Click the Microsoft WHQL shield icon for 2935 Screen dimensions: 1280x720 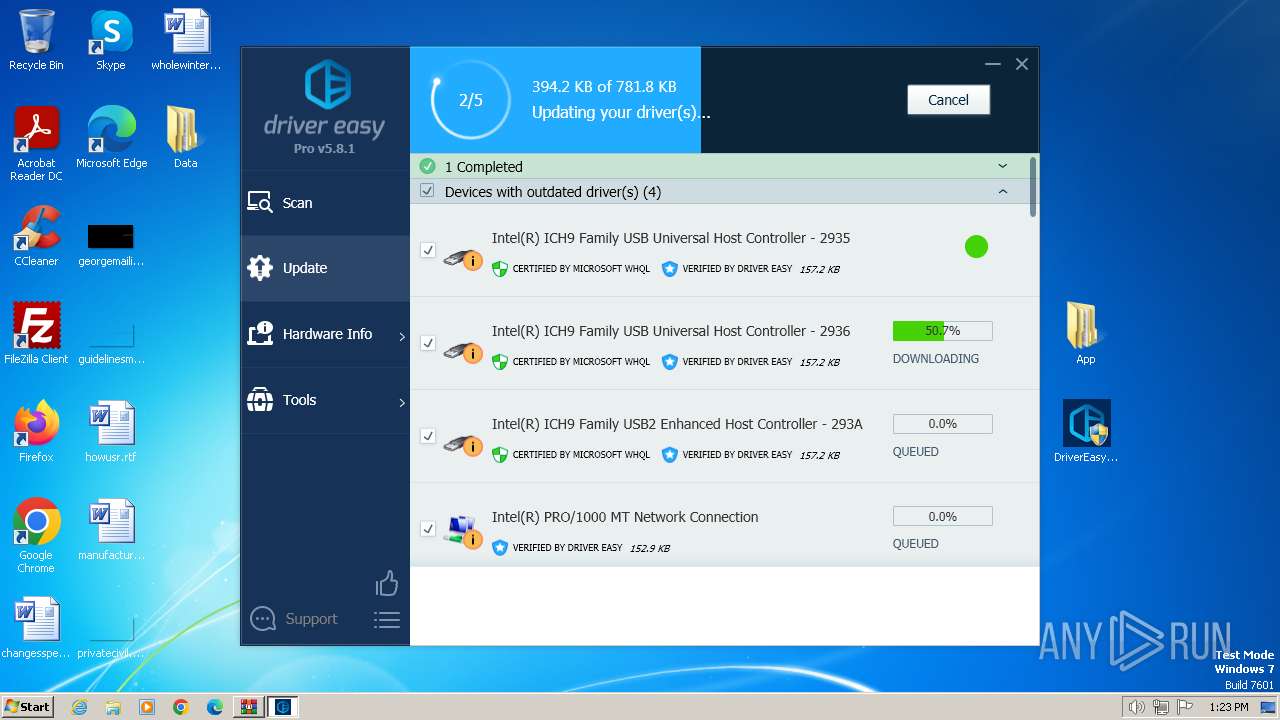tap(500, 269)
